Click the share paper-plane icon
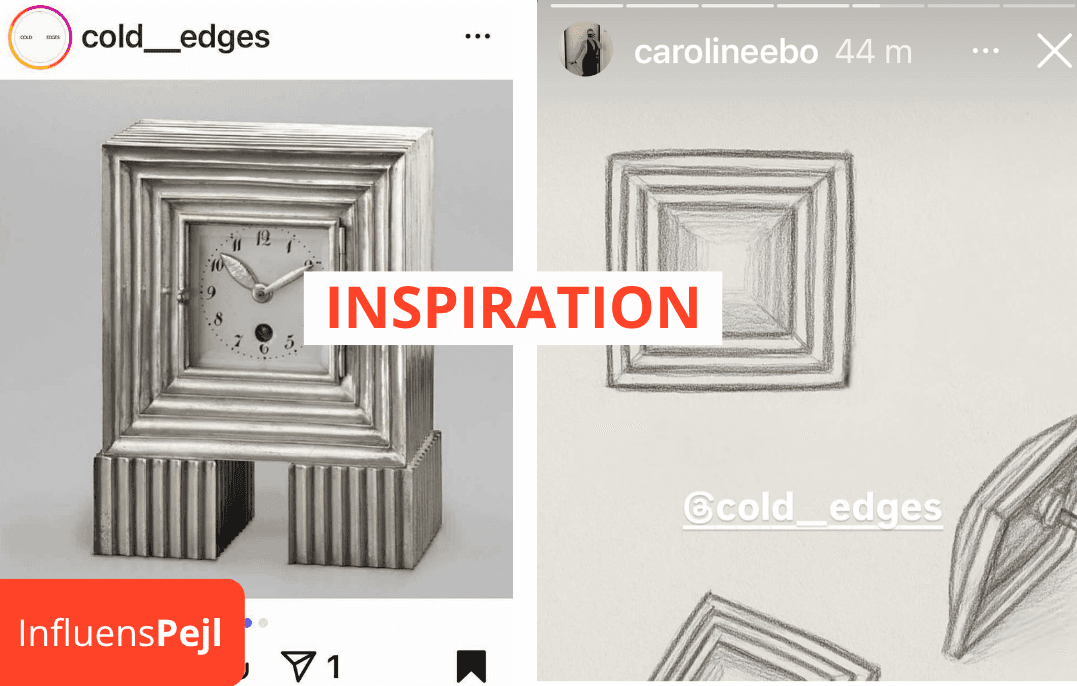 click(x=299, y=666)
